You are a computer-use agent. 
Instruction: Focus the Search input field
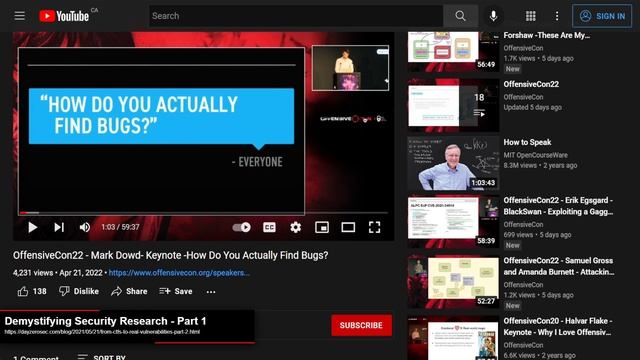point(296,16)
